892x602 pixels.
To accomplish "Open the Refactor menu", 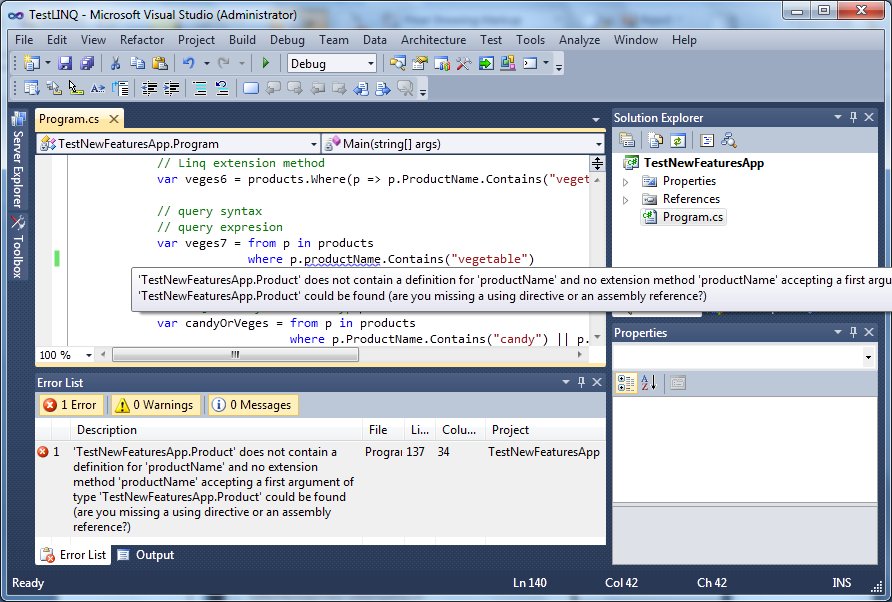I will [142, 40].
